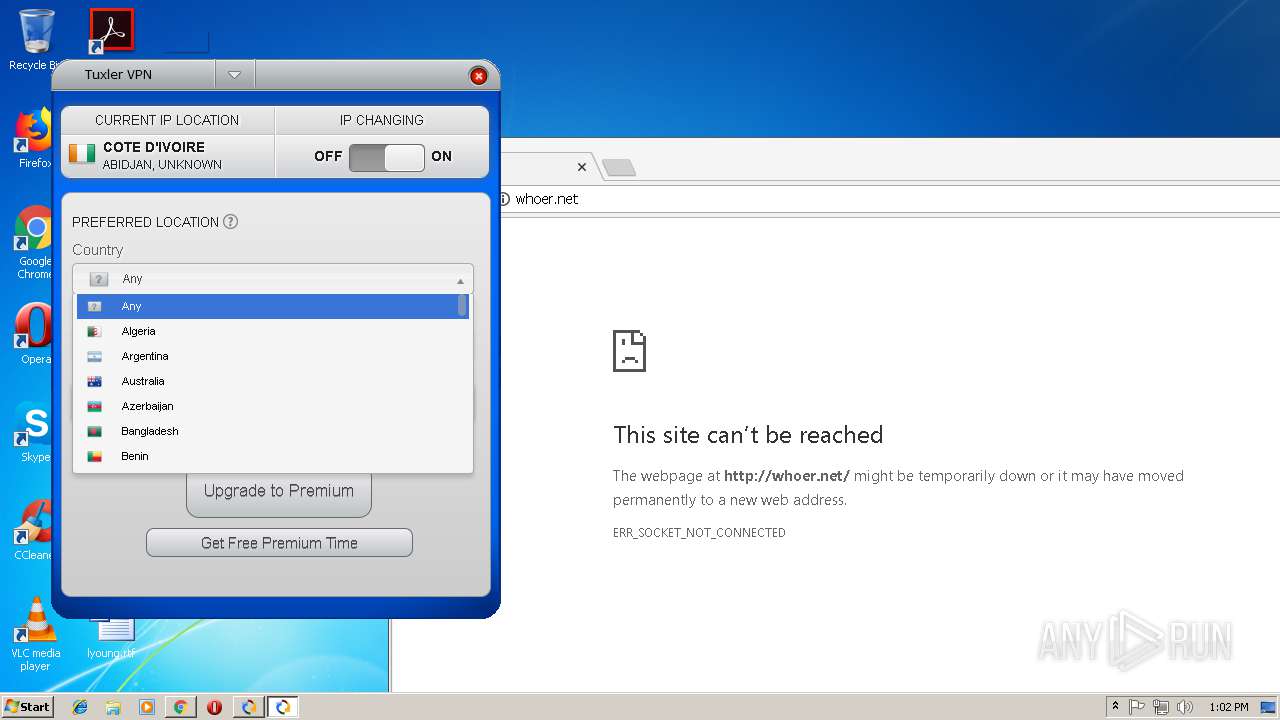Click the Bangladesh flag icon

click(94, 431)
